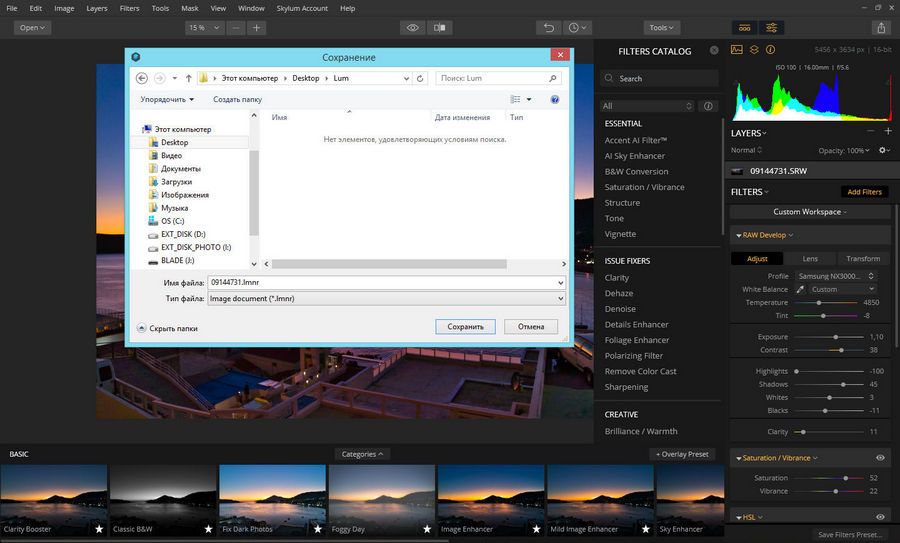Viewport: 900px width, 543px height.
Task: Open the filter category info icon
Action: click(708, 106)
